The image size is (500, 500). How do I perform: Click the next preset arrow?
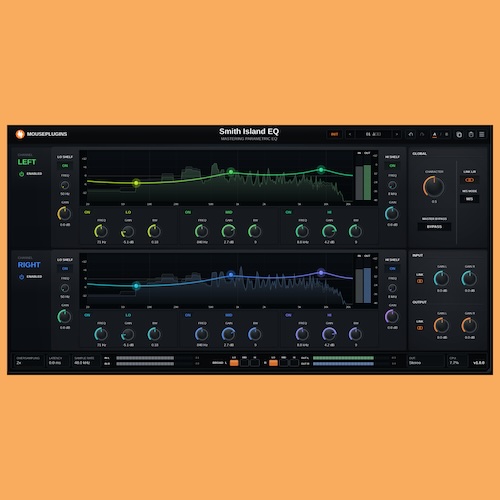(x=397, y=134)
